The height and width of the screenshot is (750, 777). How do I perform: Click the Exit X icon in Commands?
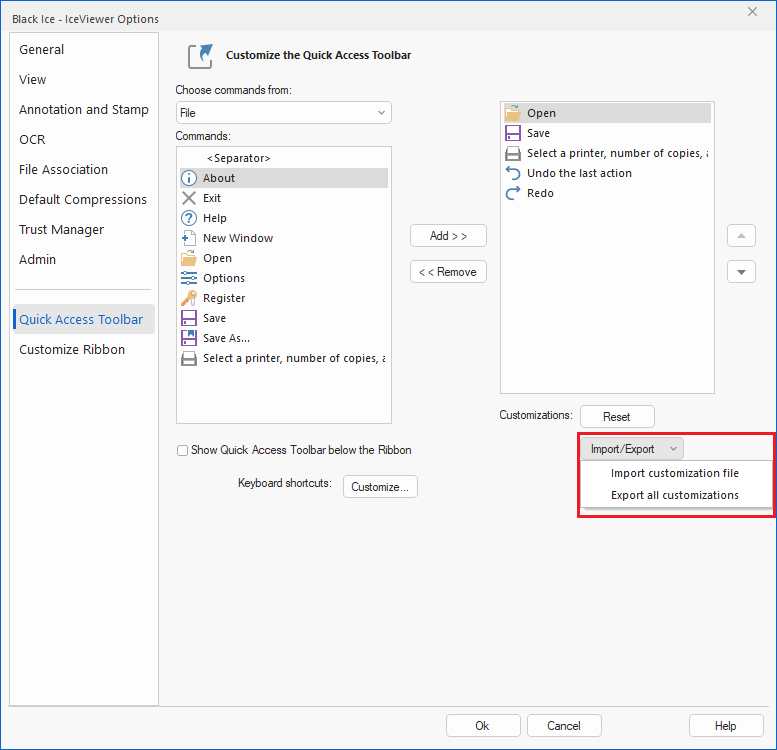[x=189, y=198]
